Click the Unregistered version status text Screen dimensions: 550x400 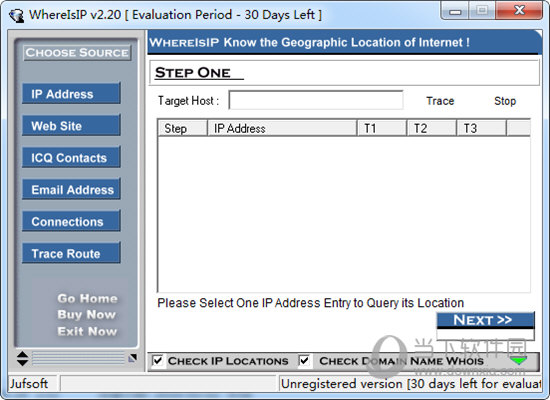(411, 384)
